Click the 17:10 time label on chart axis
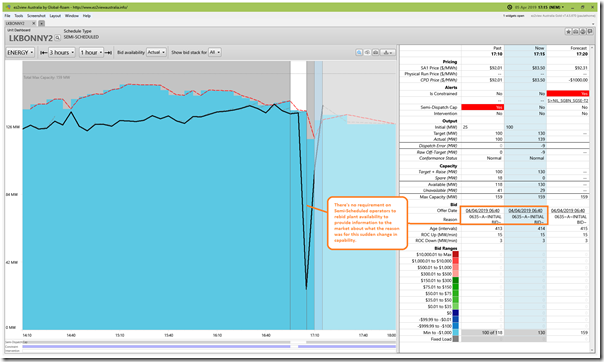This screenshot has width=604, height=362. pos(315,335)
